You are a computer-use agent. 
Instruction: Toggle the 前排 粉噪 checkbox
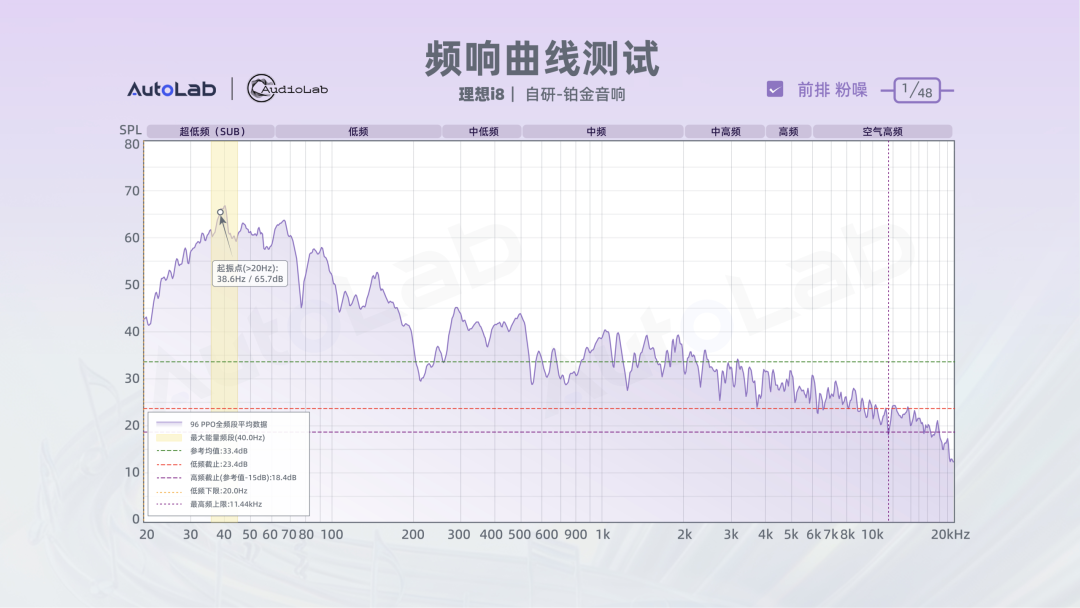[x=775, y=90]
